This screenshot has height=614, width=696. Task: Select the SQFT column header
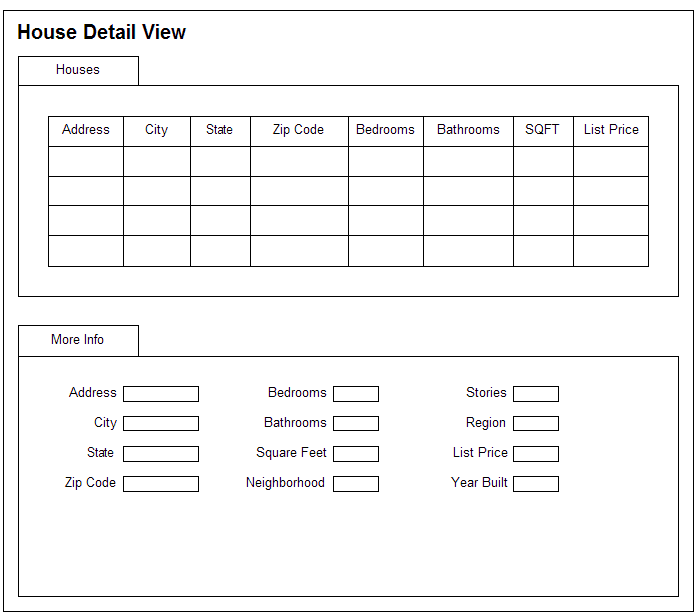pos(543,131)
